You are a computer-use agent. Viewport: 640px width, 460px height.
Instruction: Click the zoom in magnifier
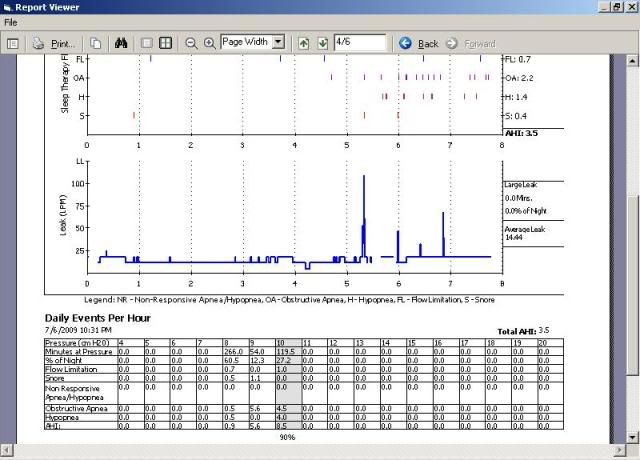(209, 43)
